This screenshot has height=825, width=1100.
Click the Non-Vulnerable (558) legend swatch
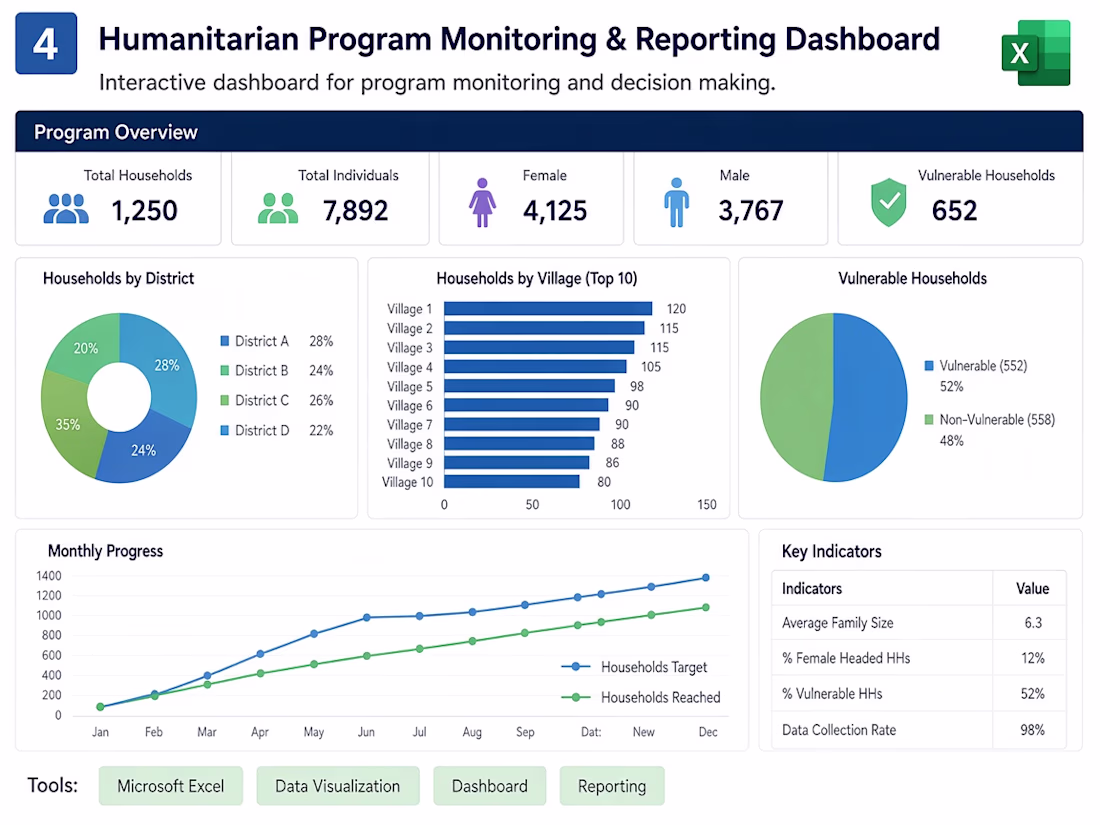tap(929, 420)
